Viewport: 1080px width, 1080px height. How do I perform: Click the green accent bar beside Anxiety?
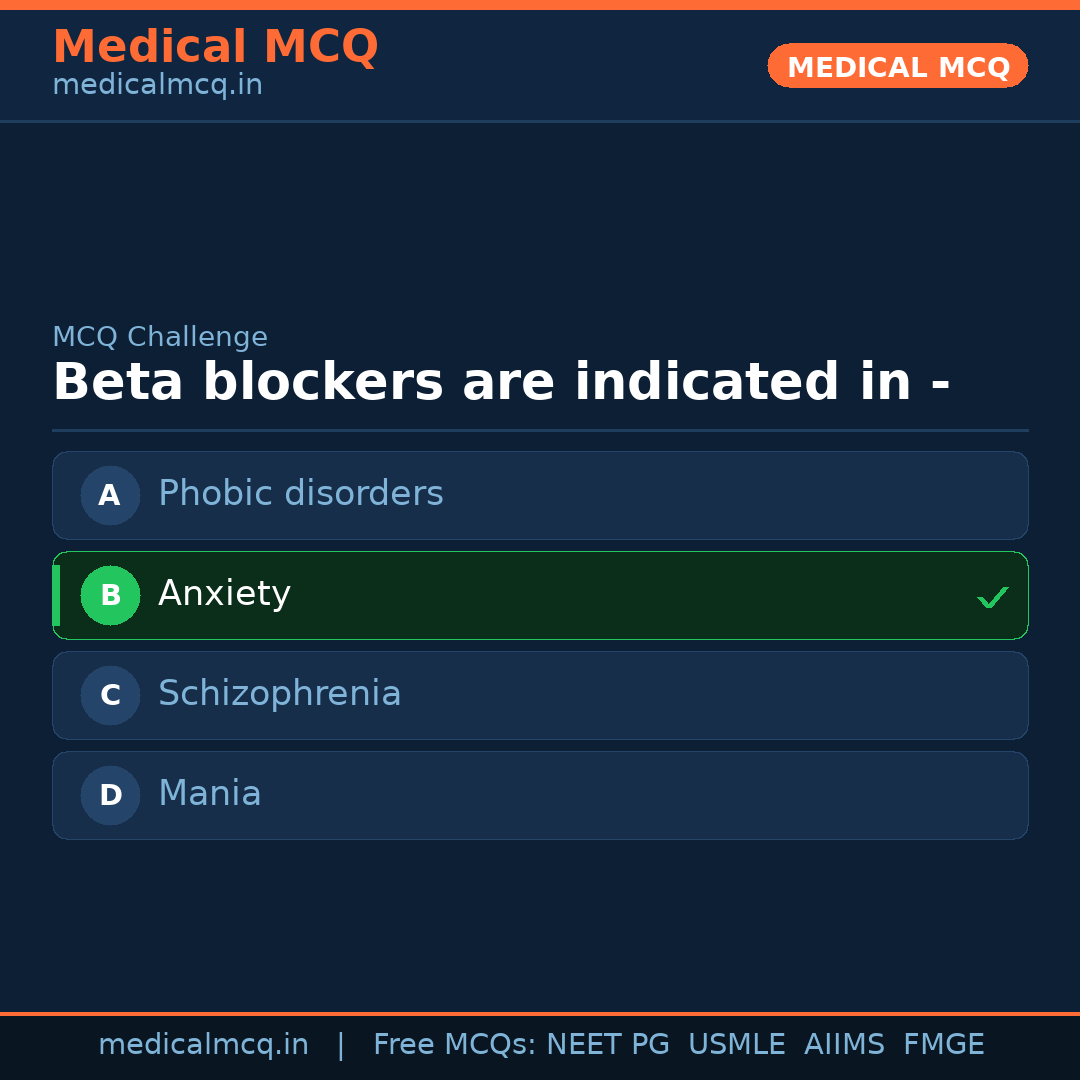[56, 595]
